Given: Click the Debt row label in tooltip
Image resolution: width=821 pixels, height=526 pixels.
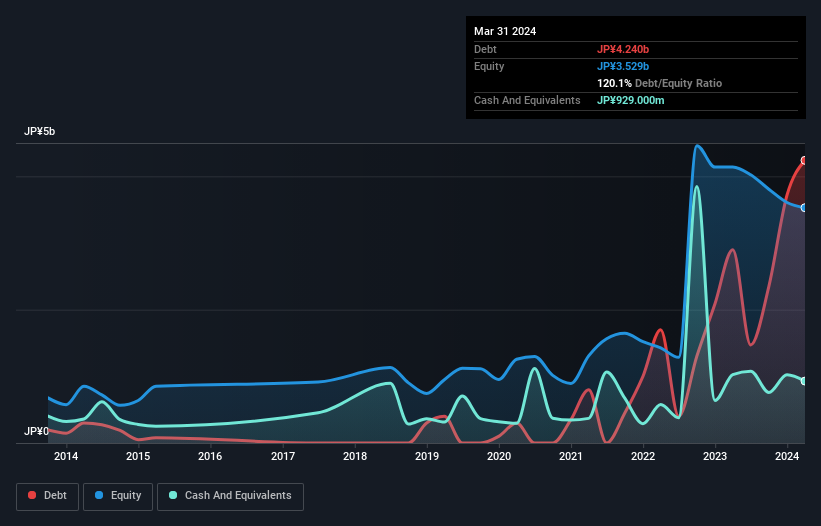Looking at the screenshot, I should (485, 49).
